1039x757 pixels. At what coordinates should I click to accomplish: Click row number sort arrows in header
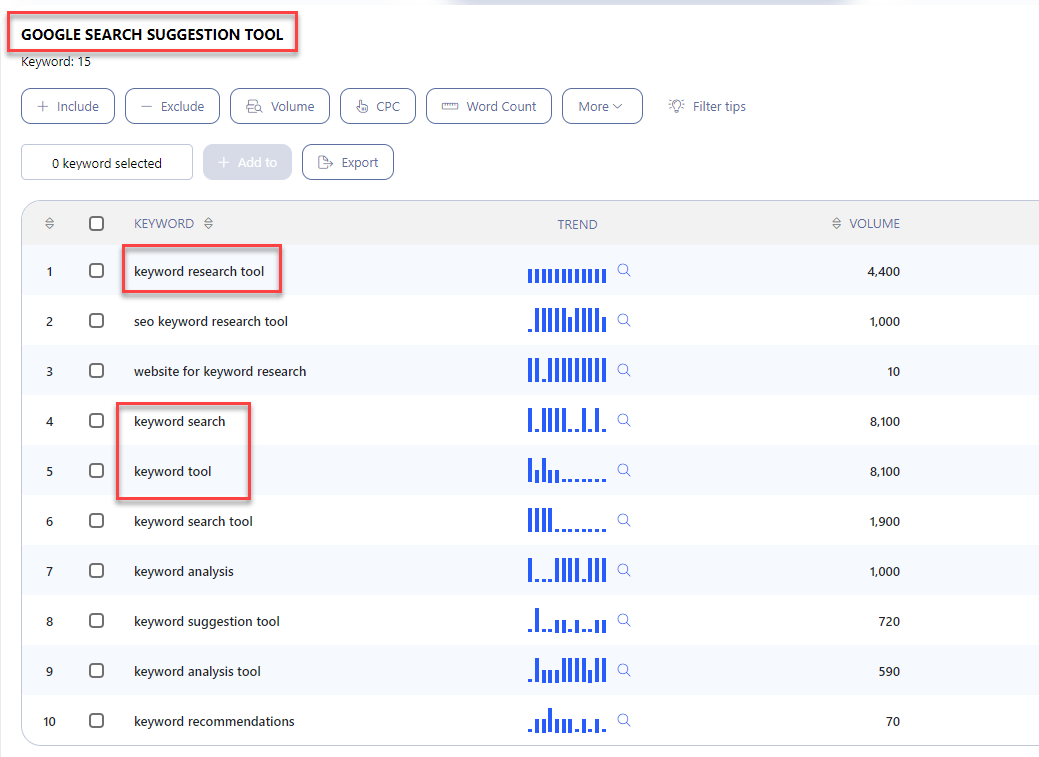tap(50, 223)
